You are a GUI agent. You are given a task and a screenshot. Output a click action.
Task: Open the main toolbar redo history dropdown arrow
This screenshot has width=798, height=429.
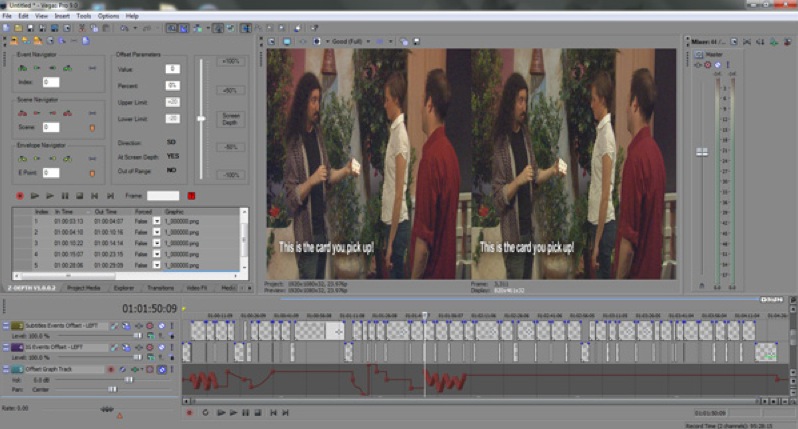[x=158, y=28]
